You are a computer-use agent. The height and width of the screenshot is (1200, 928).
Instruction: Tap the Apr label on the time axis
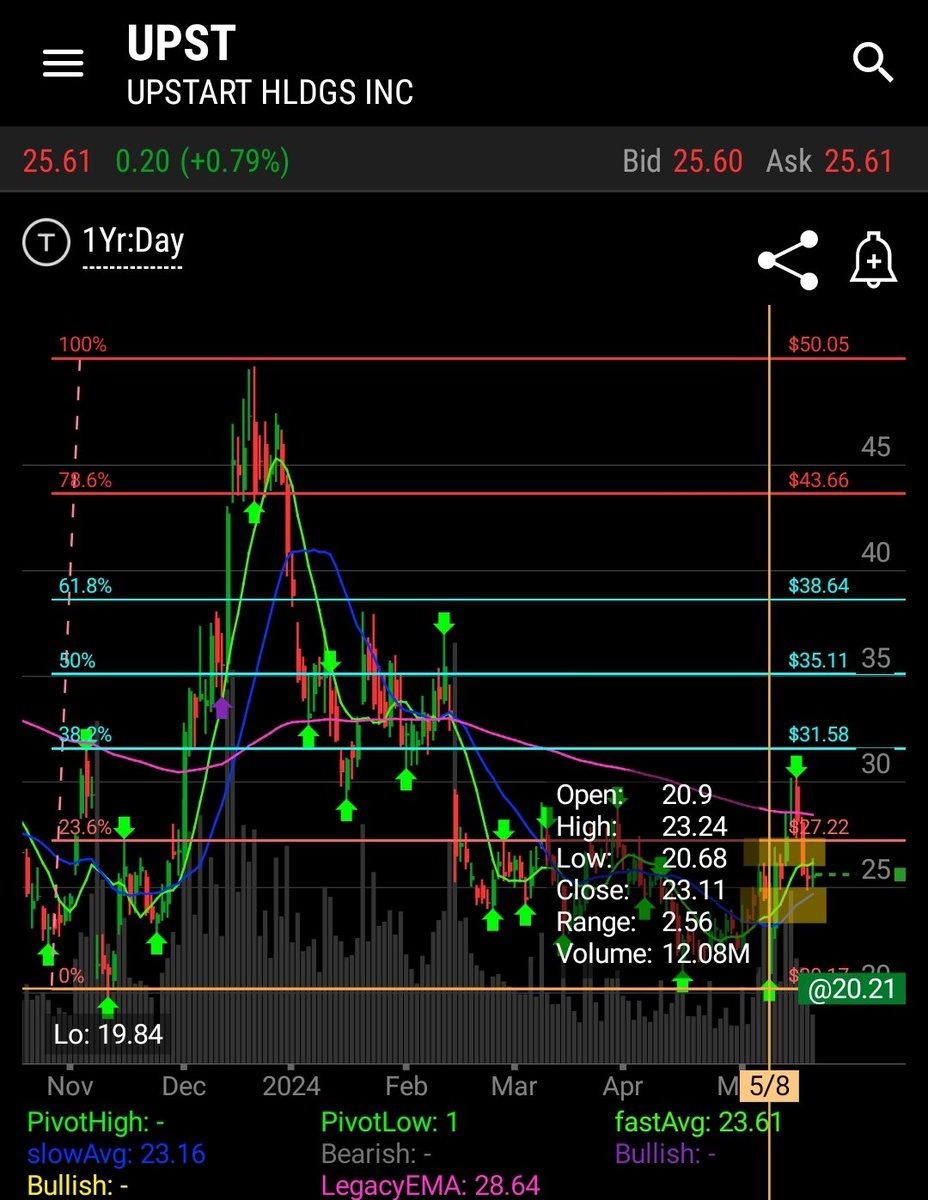623,1085
